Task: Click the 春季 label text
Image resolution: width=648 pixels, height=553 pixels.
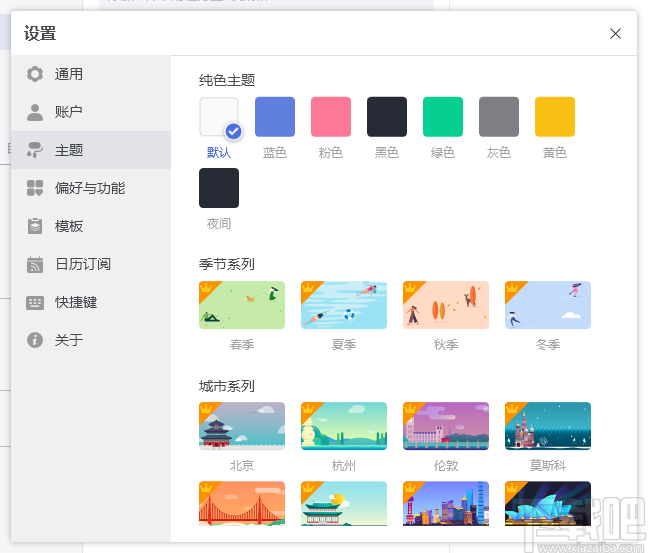Action: [242, 345]
